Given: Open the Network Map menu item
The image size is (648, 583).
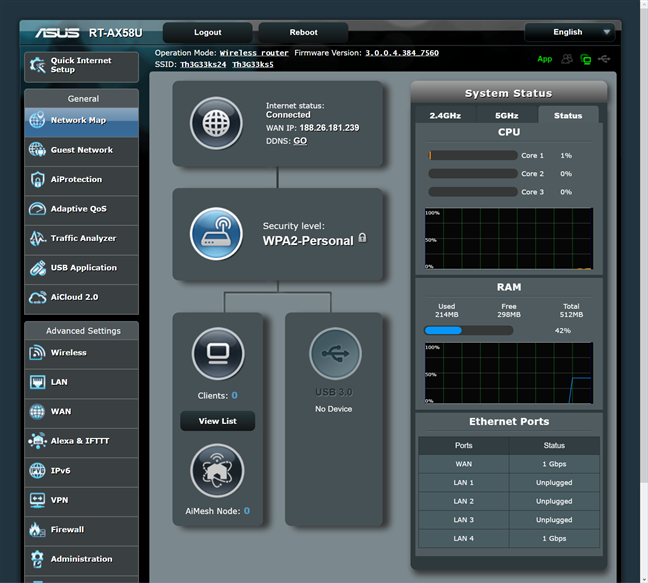Looking at the screenshot, I should pos(81,122).
